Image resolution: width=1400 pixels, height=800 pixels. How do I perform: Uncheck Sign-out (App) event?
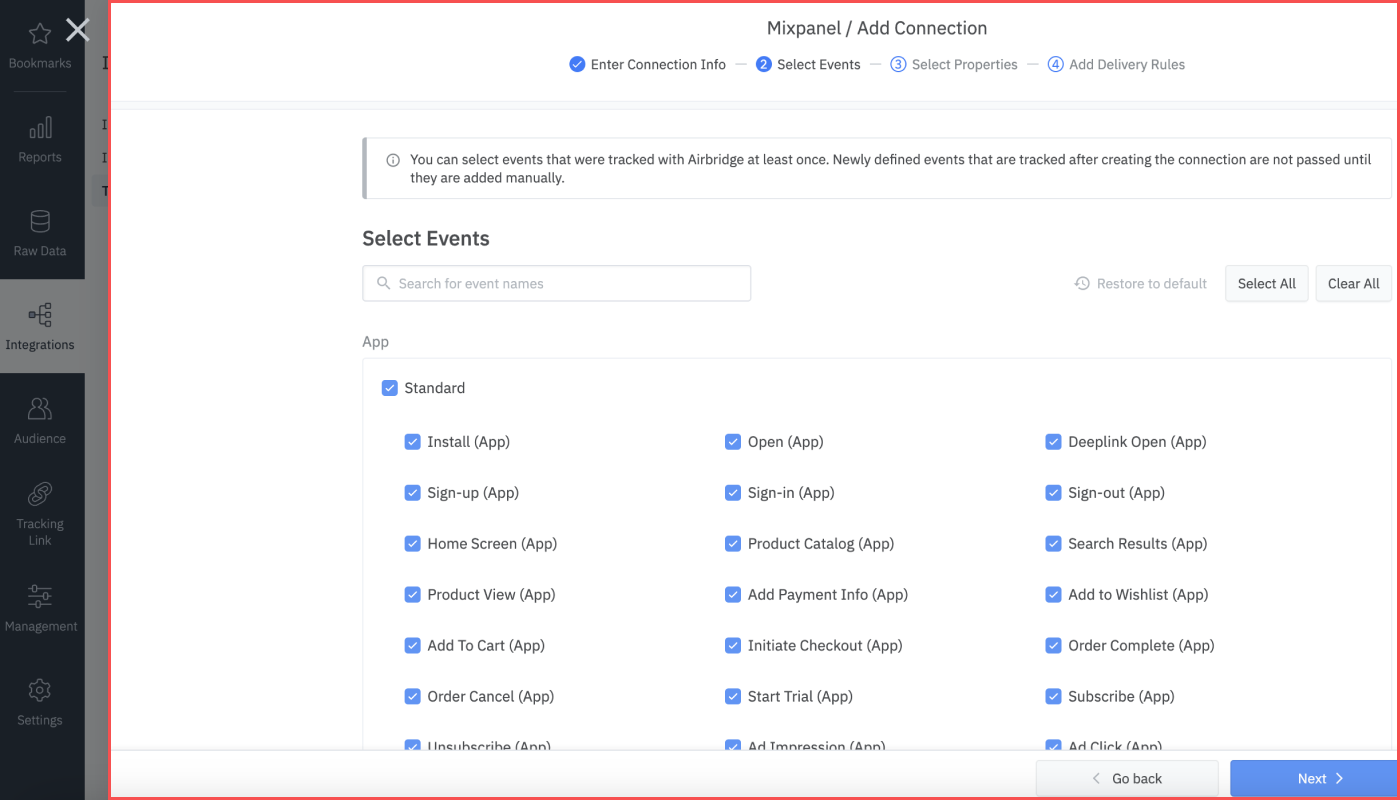click(x=1053, y=492)
